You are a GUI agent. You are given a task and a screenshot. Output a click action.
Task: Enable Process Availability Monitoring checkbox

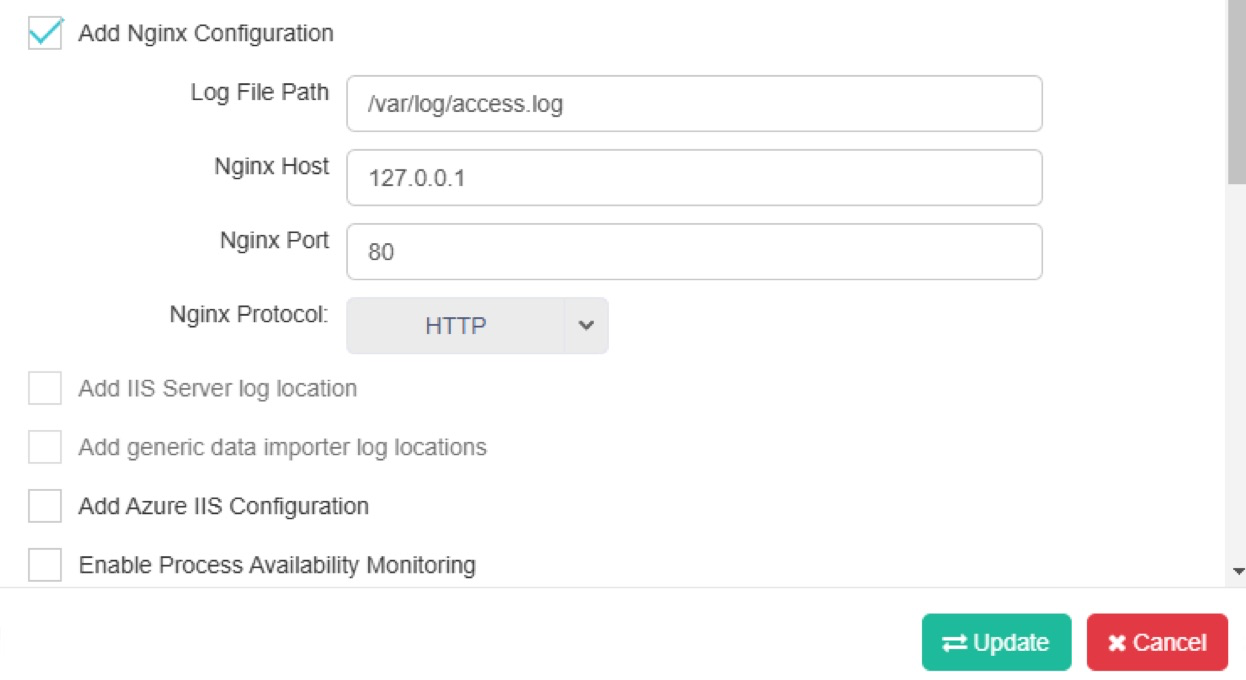(45, 565)
